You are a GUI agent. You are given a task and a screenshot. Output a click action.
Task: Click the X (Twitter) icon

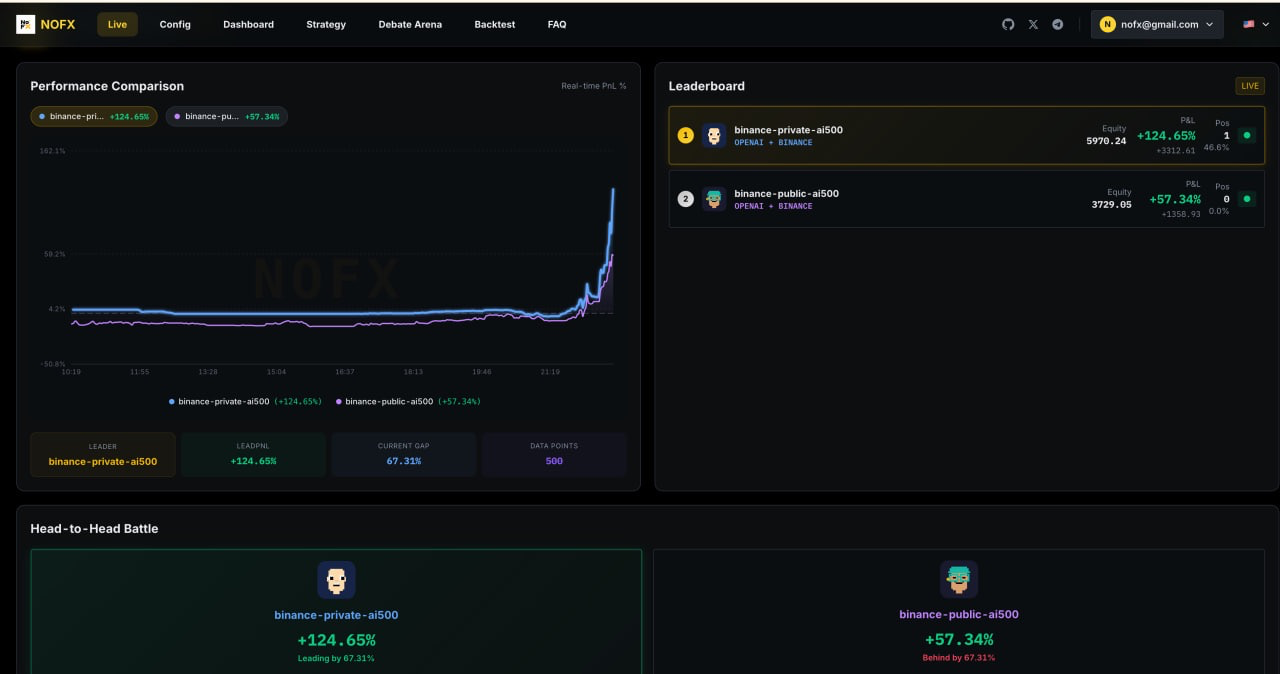[x=1033, y=24]
